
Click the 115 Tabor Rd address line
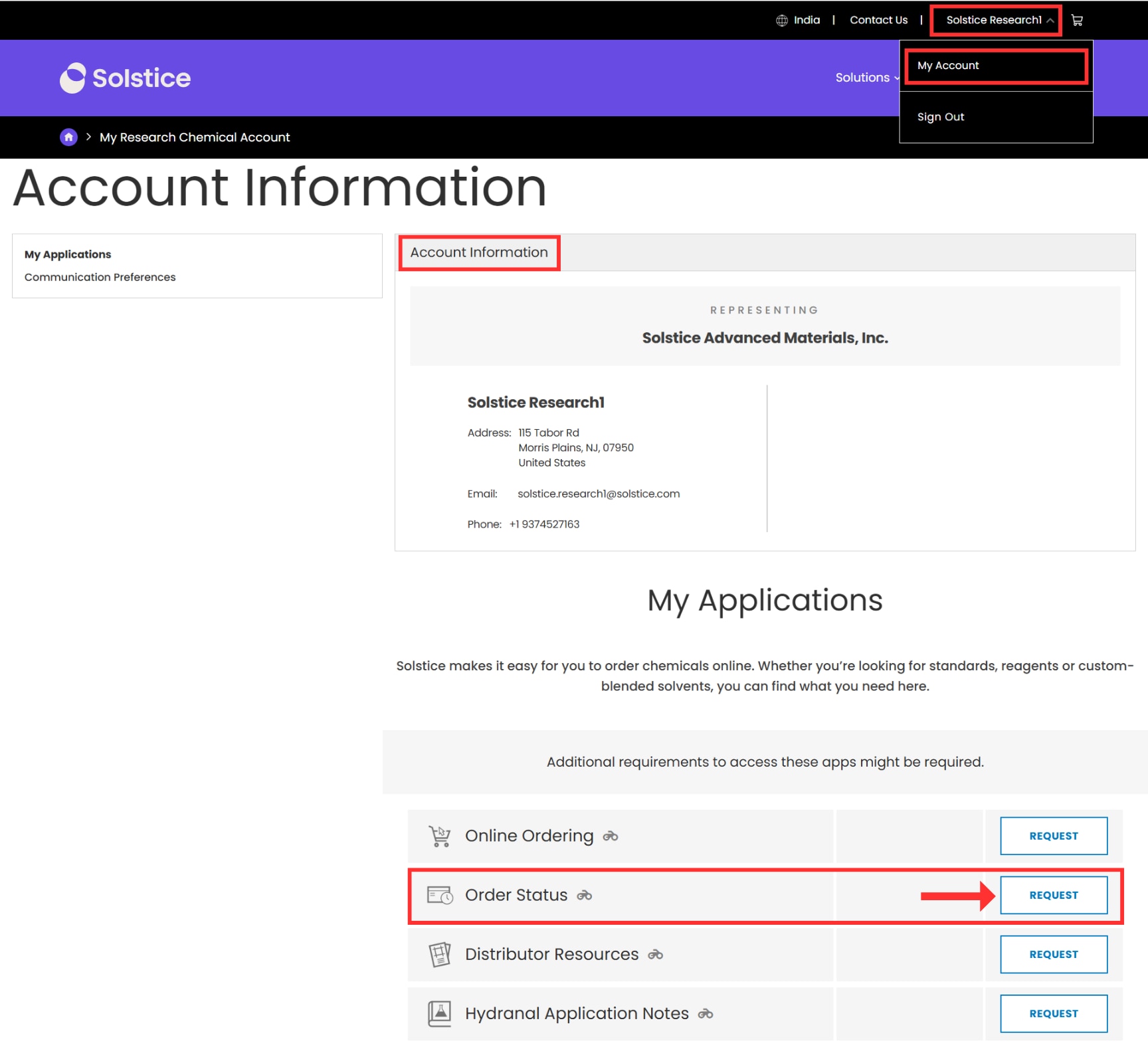pyautogui.click(x=549, y=432)
